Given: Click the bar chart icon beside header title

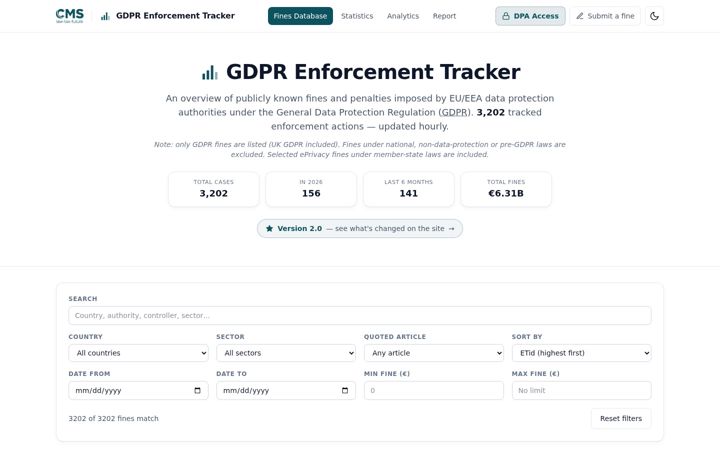Looking at the screenshot, I should coord(105,16).
